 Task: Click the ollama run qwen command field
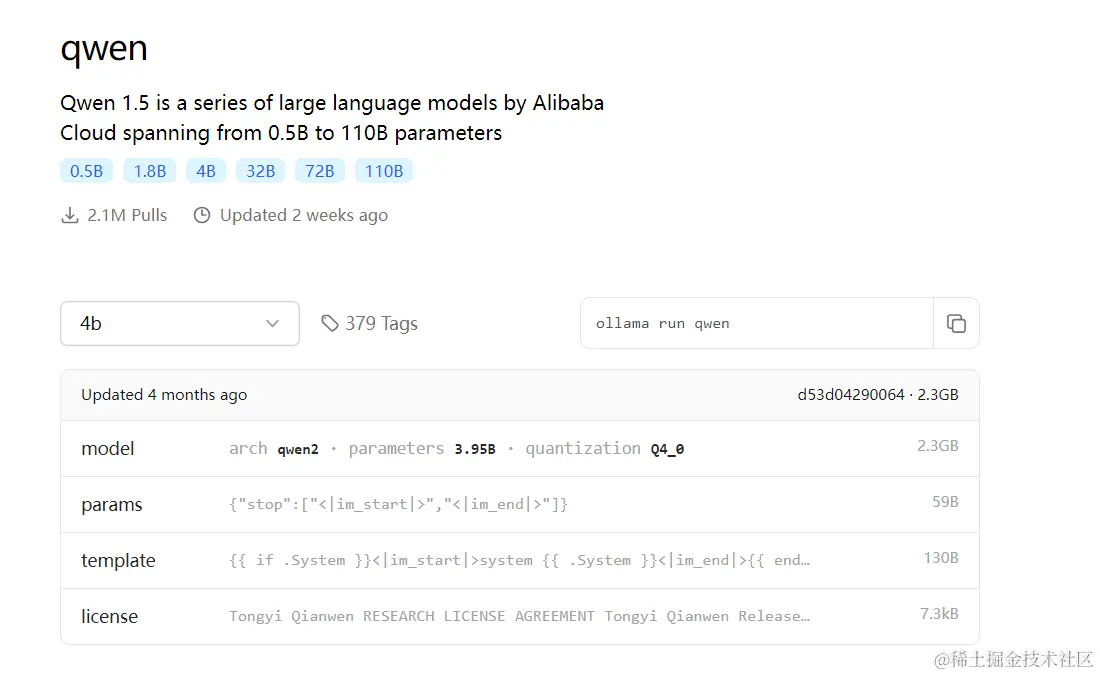pyautogui.click(x=756, y=323)
